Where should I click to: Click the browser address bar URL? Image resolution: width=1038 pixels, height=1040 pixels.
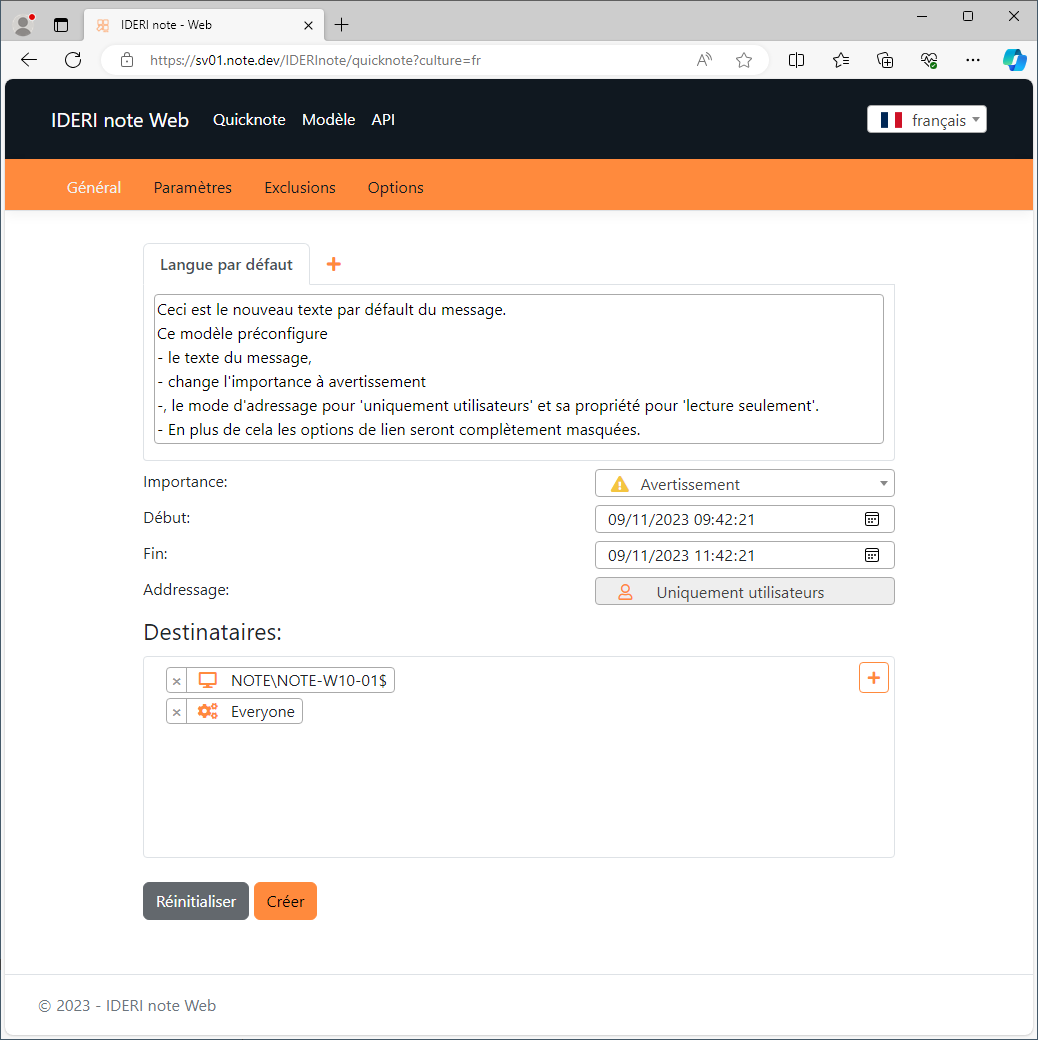coord(315,60)
